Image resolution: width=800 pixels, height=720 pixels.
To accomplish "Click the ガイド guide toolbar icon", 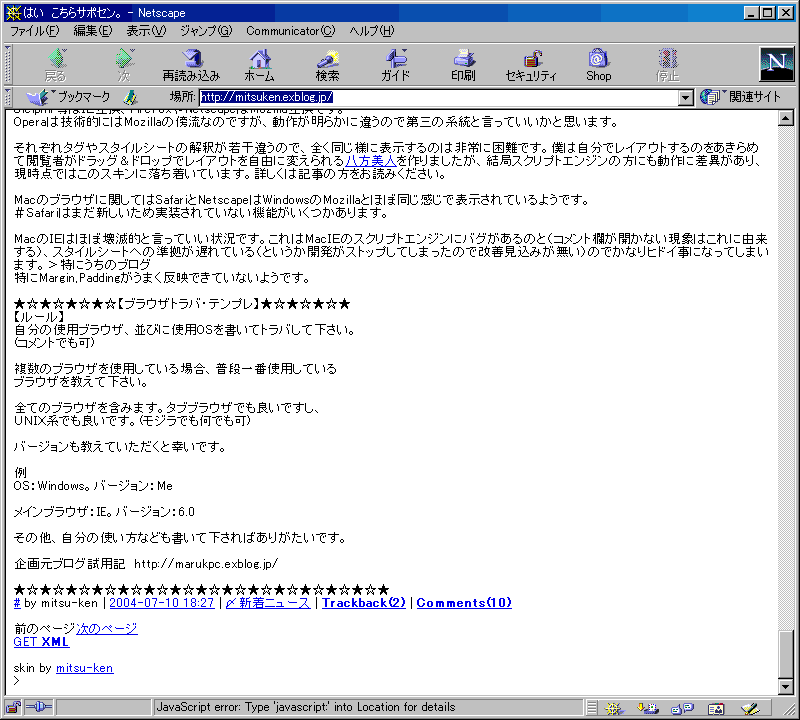I will tap(395, 65).
